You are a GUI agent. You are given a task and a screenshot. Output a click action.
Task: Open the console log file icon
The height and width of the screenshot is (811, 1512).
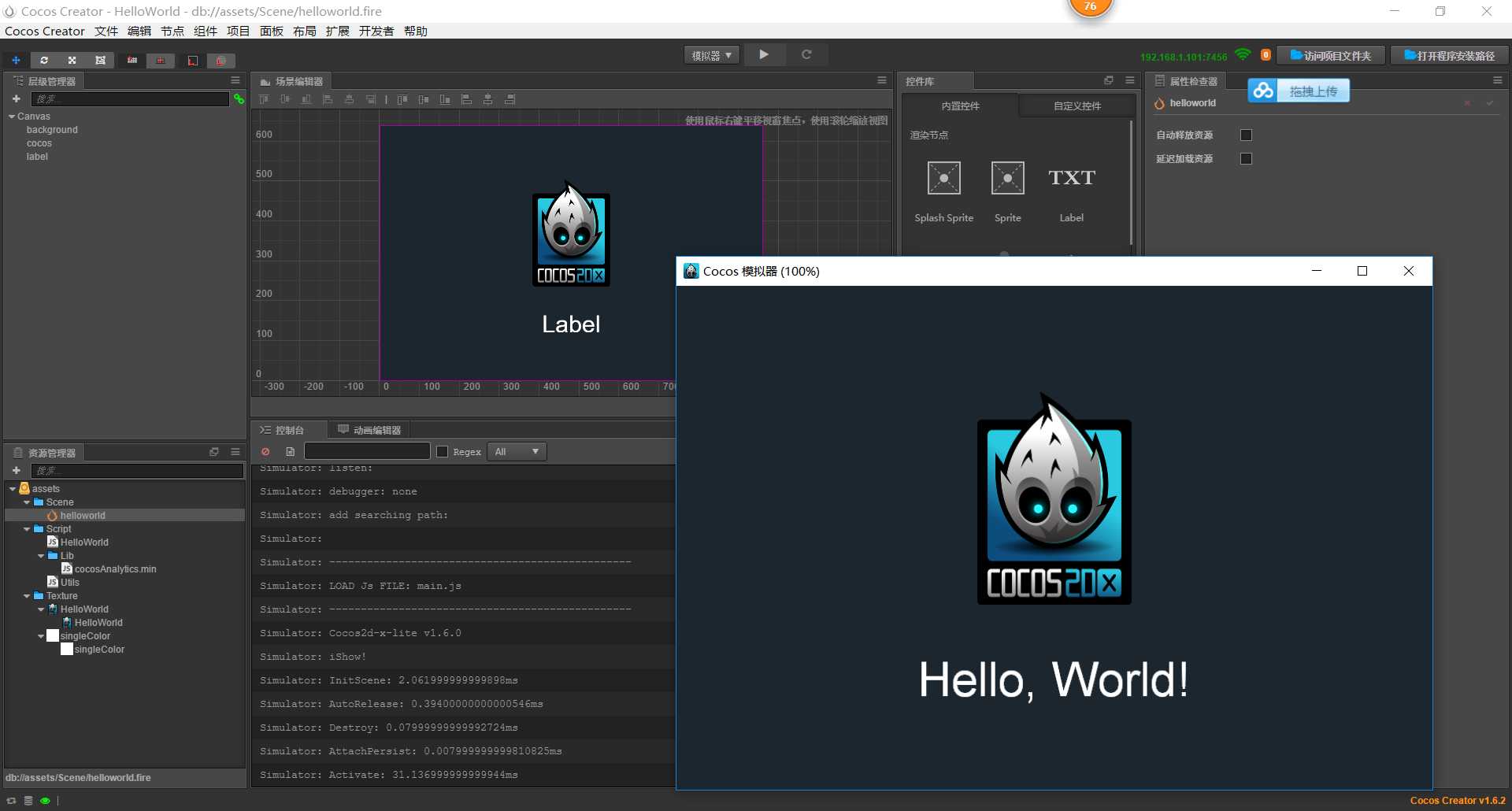tap(290, 451)
